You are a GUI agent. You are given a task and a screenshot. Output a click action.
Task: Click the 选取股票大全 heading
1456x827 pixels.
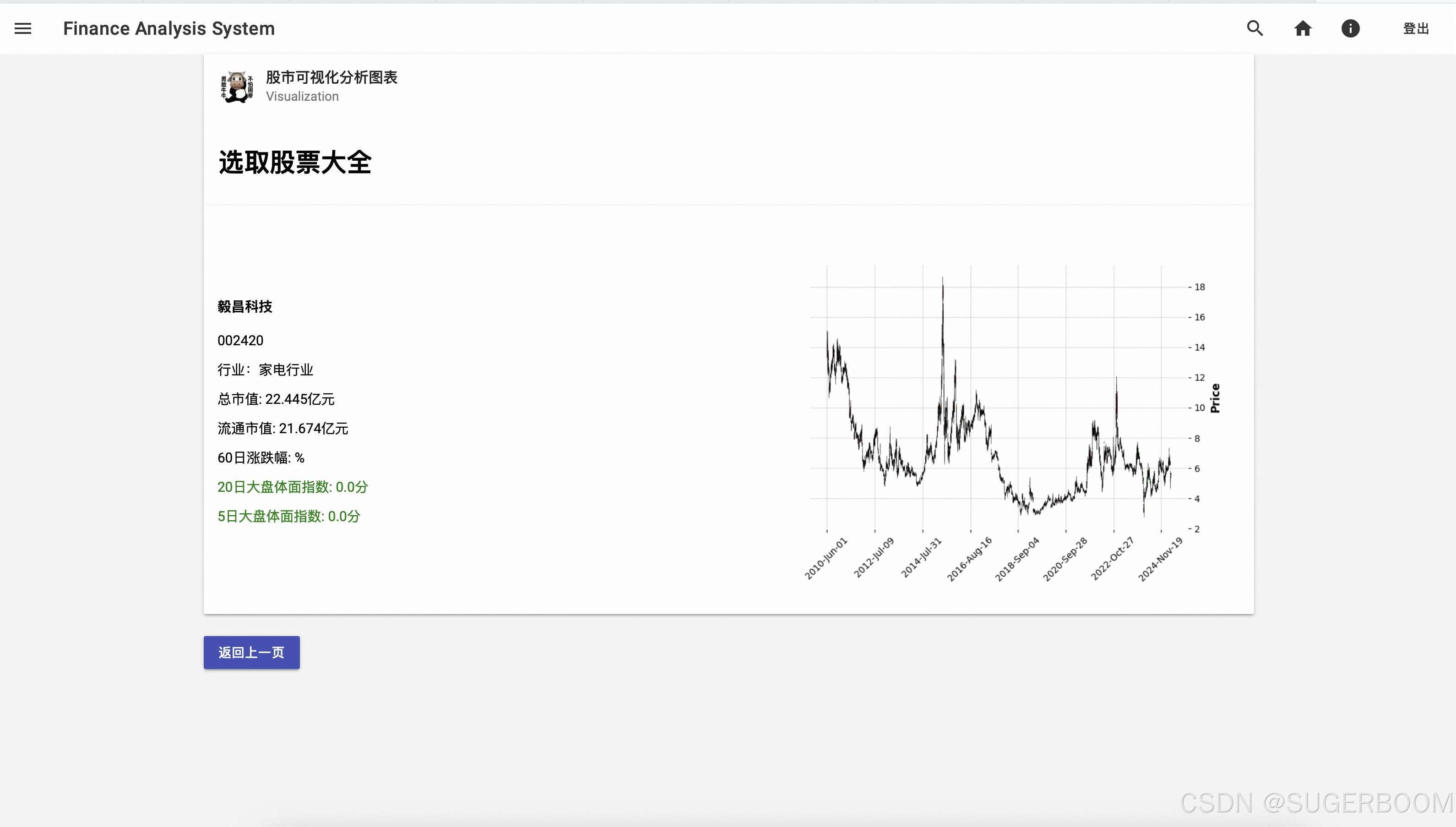pyautogui.click(x=295, y=163)
